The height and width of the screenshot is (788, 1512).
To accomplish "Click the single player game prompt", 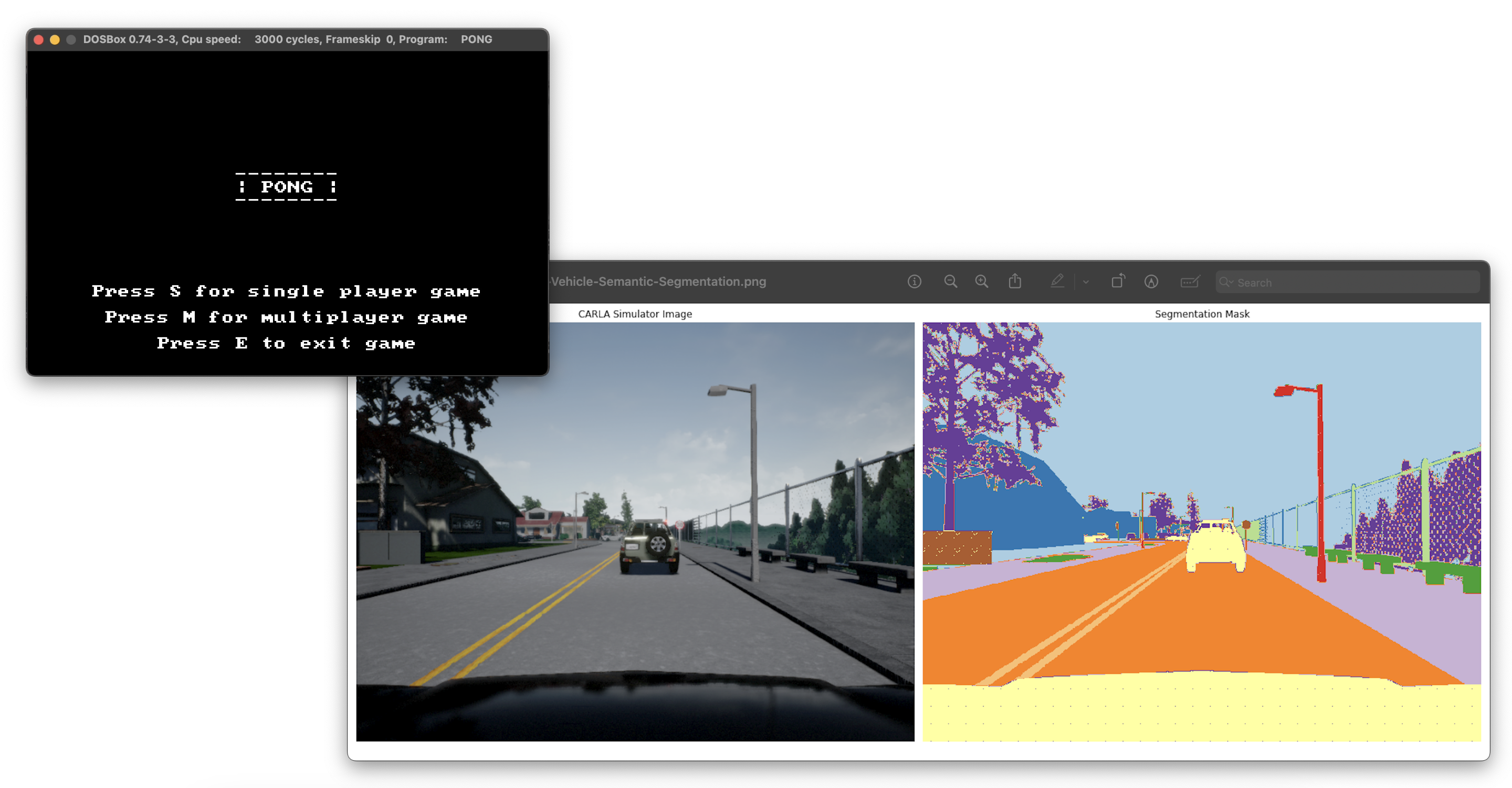I will pyautogui.click(x=287, y=291).
